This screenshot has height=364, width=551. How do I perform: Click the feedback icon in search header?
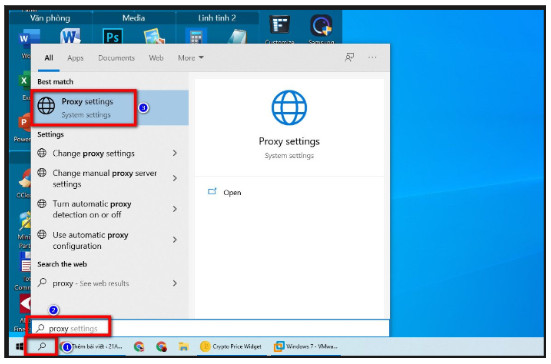point(349,57)
